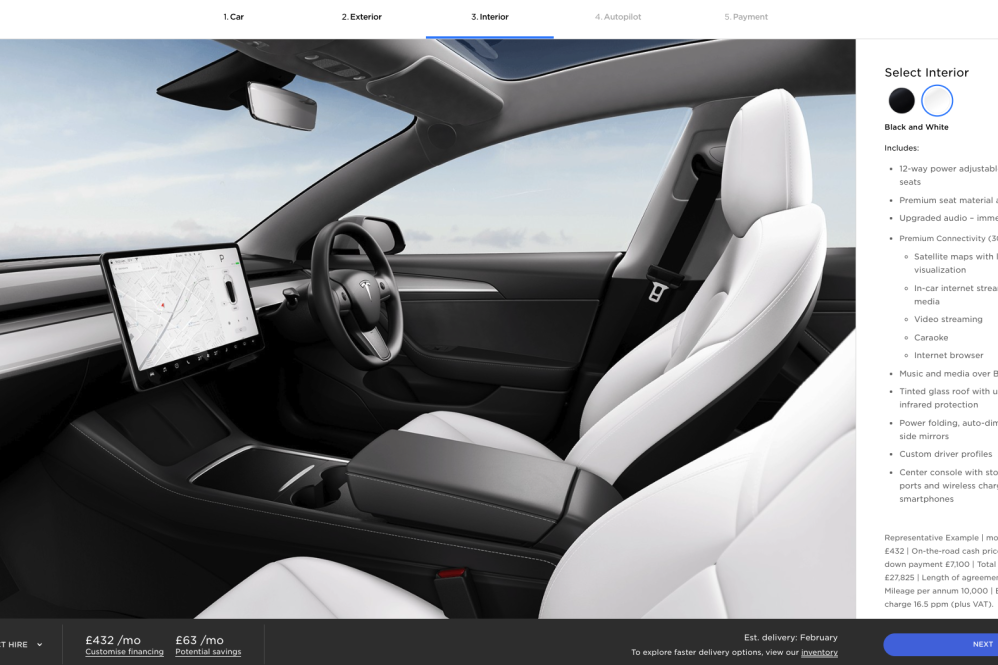Image resolution: width=998 pixels, height=665 pixels.
Task: Advance to the Autopilot step
Action: pos(618,17)
